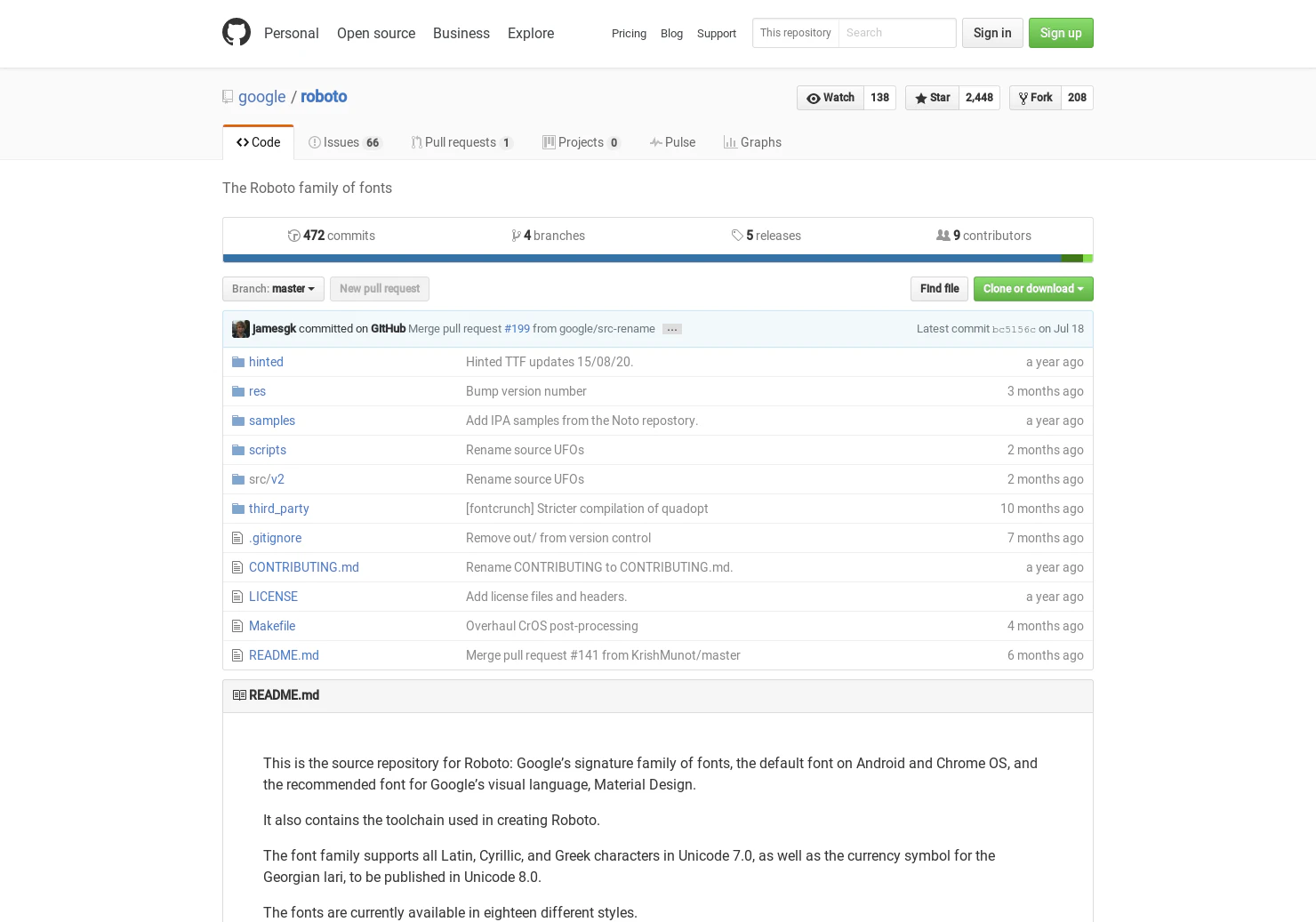View the 2,448 stargazers count

[x=979, y=98]
